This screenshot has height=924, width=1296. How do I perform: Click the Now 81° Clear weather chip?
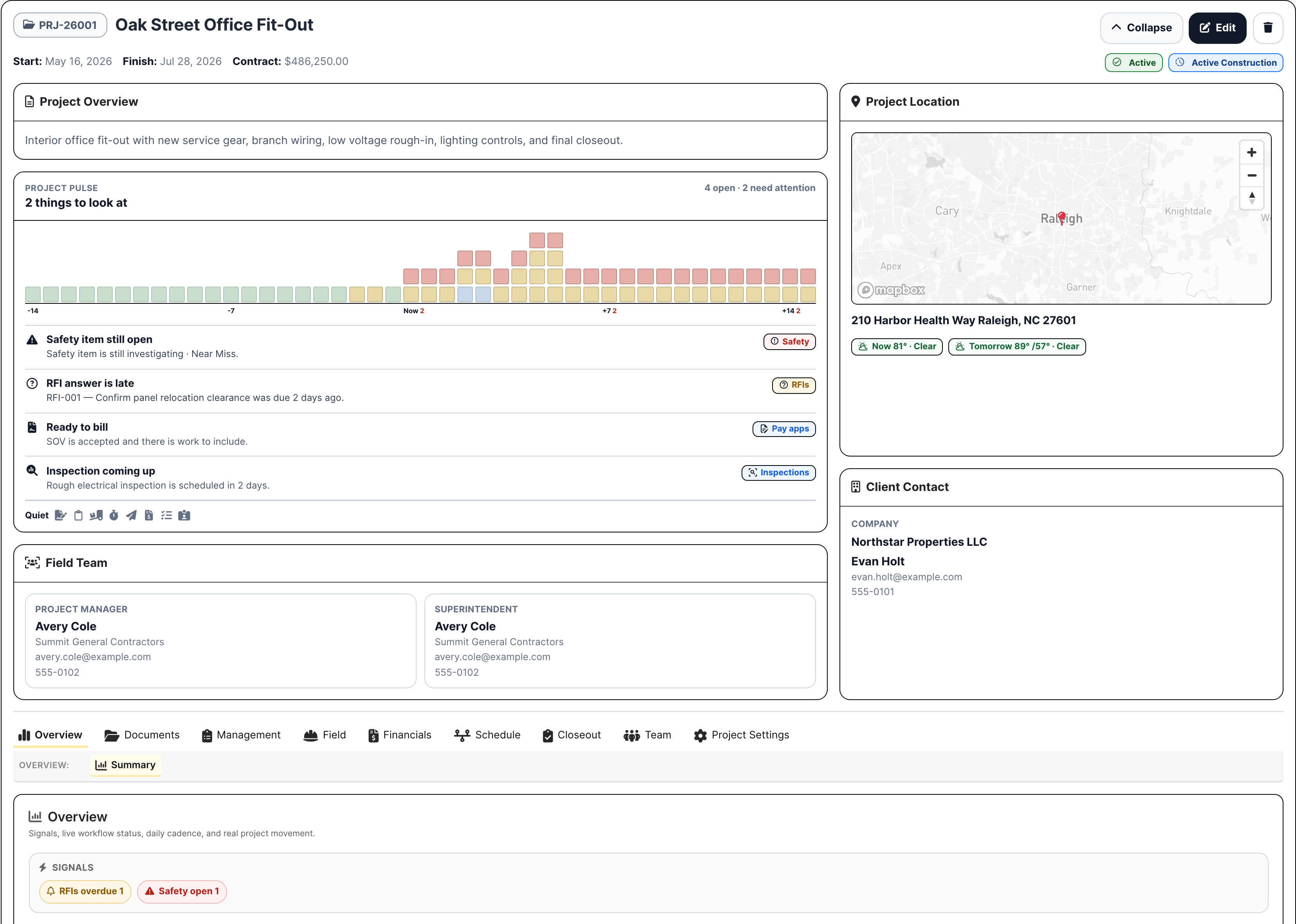[897, 346]
